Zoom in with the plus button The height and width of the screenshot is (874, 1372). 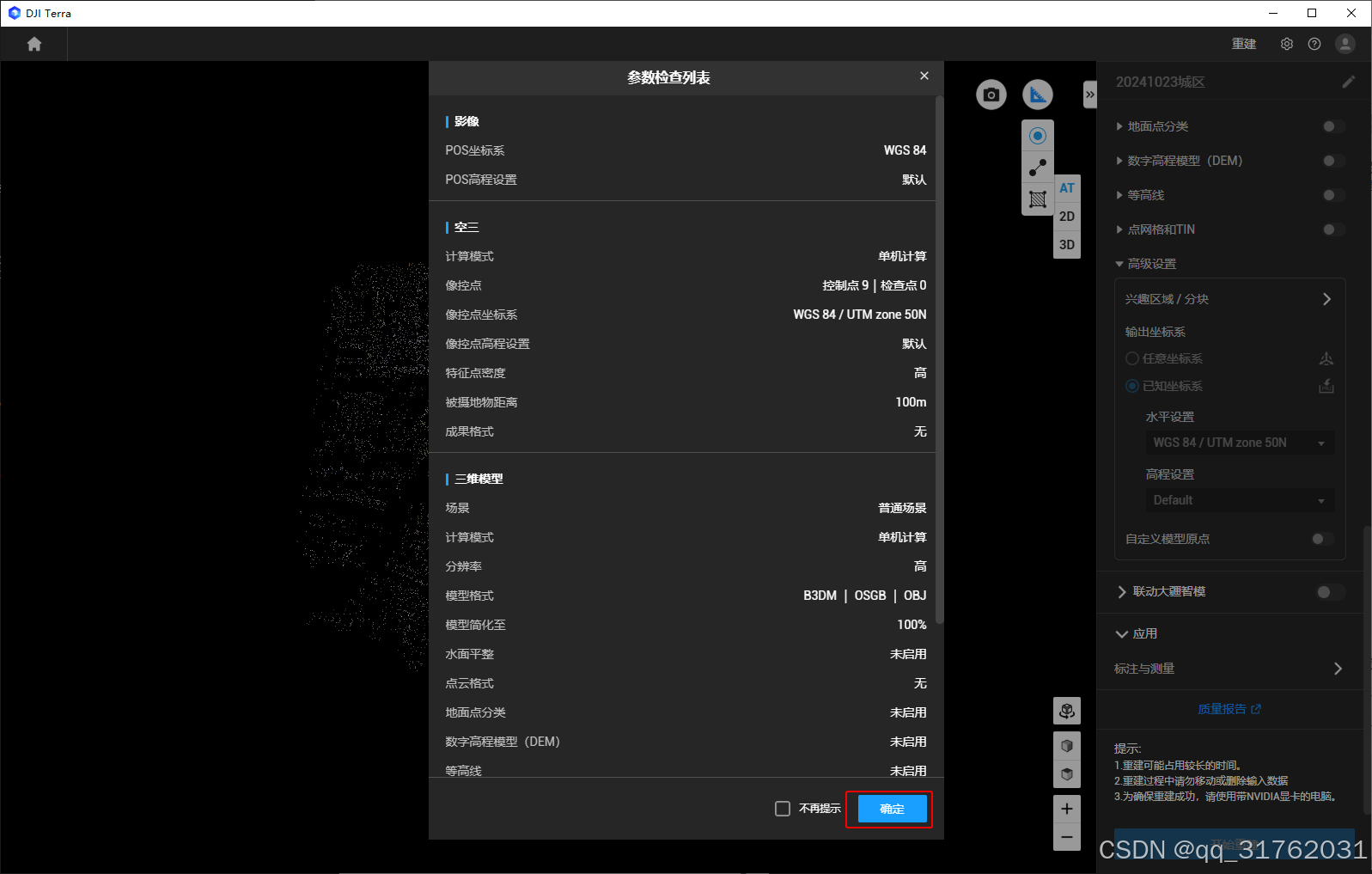click(x=1067, y=809)
